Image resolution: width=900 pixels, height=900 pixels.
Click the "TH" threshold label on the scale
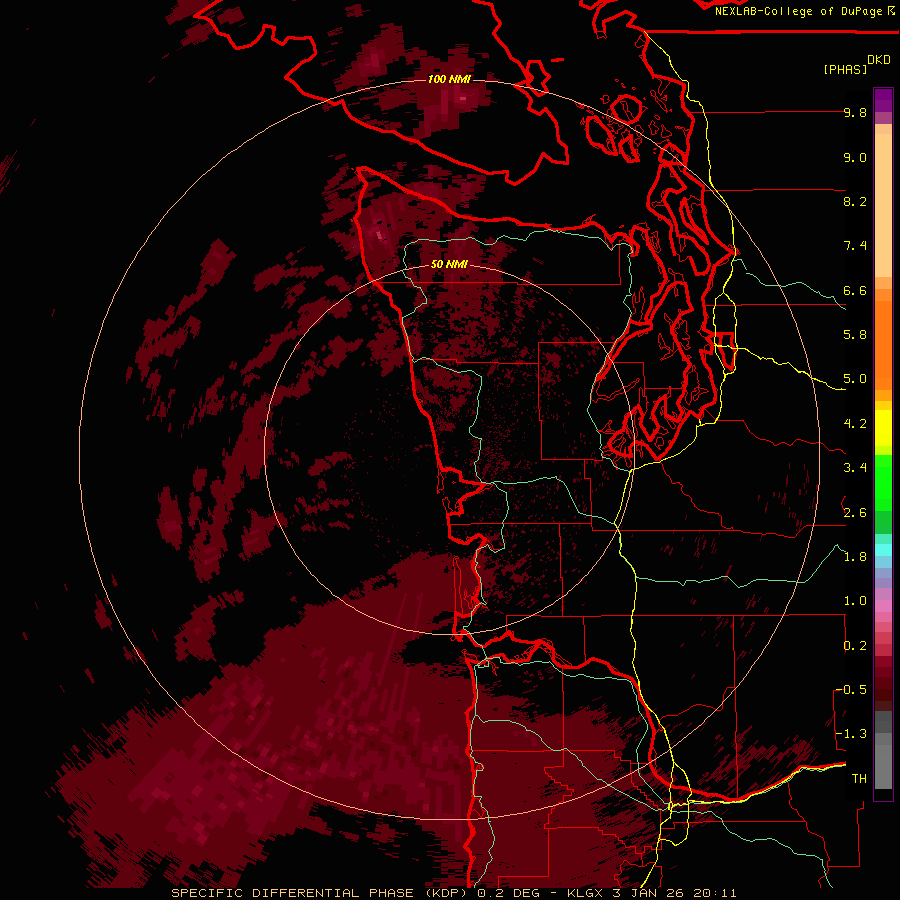[x=859, y=779]
